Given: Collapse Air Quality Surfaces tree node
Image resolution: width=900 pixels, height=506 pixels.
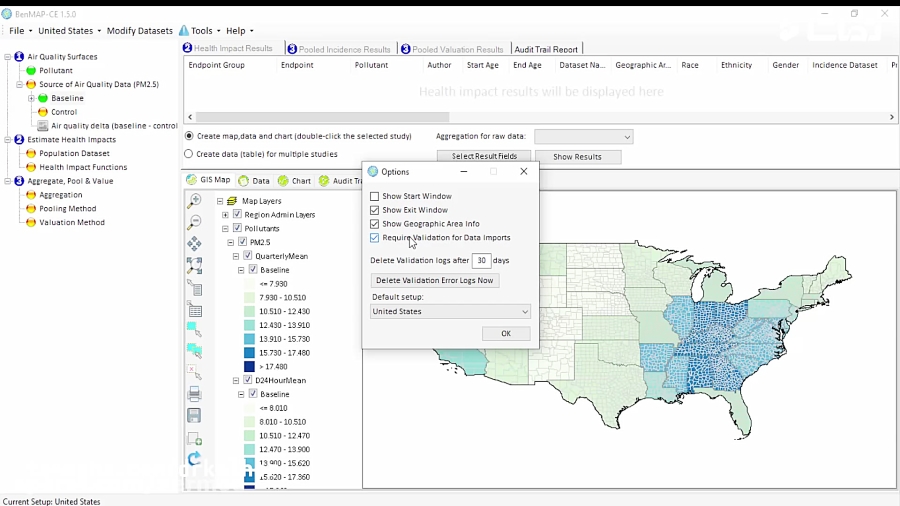Looking at the screenshot, I should (x=7, y=57).
